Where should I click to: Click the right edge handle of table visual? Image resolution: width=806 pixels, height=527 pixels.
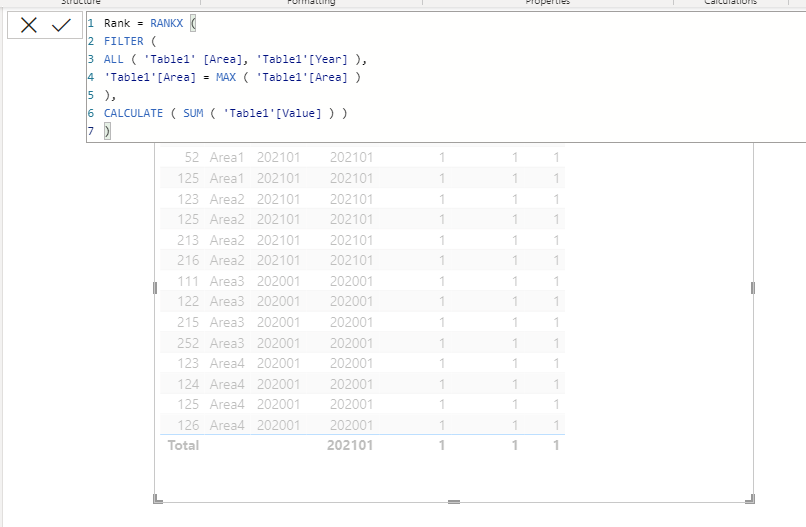[x=753, y=288]
